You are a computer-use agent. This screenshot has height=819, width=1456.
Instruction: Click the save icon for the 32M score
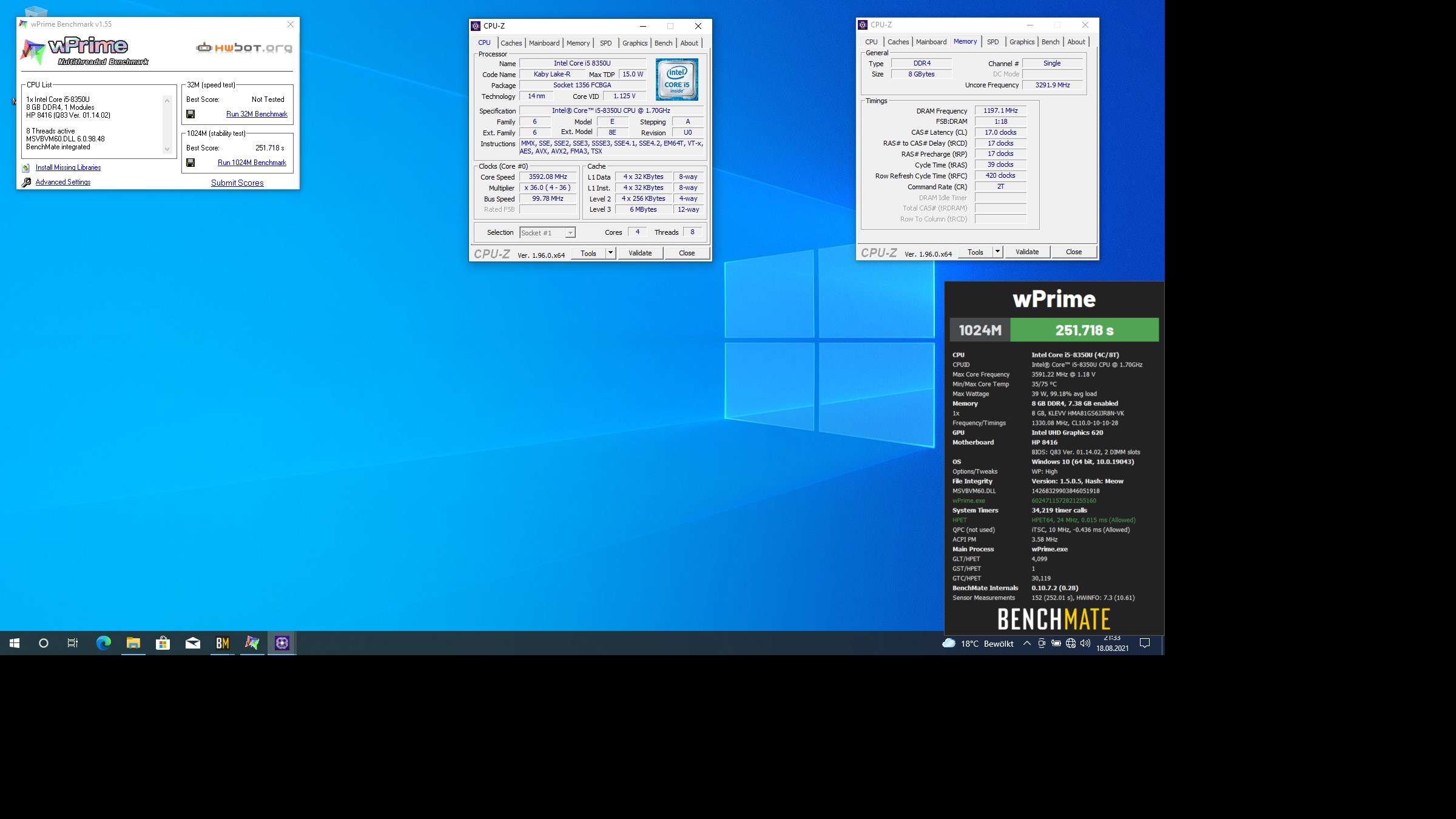[190, 114]
